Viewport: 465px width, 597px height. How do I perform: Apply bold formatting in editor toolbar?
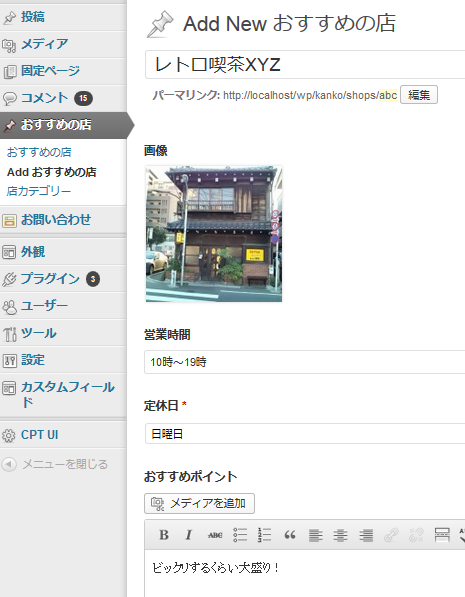[164, 535]
